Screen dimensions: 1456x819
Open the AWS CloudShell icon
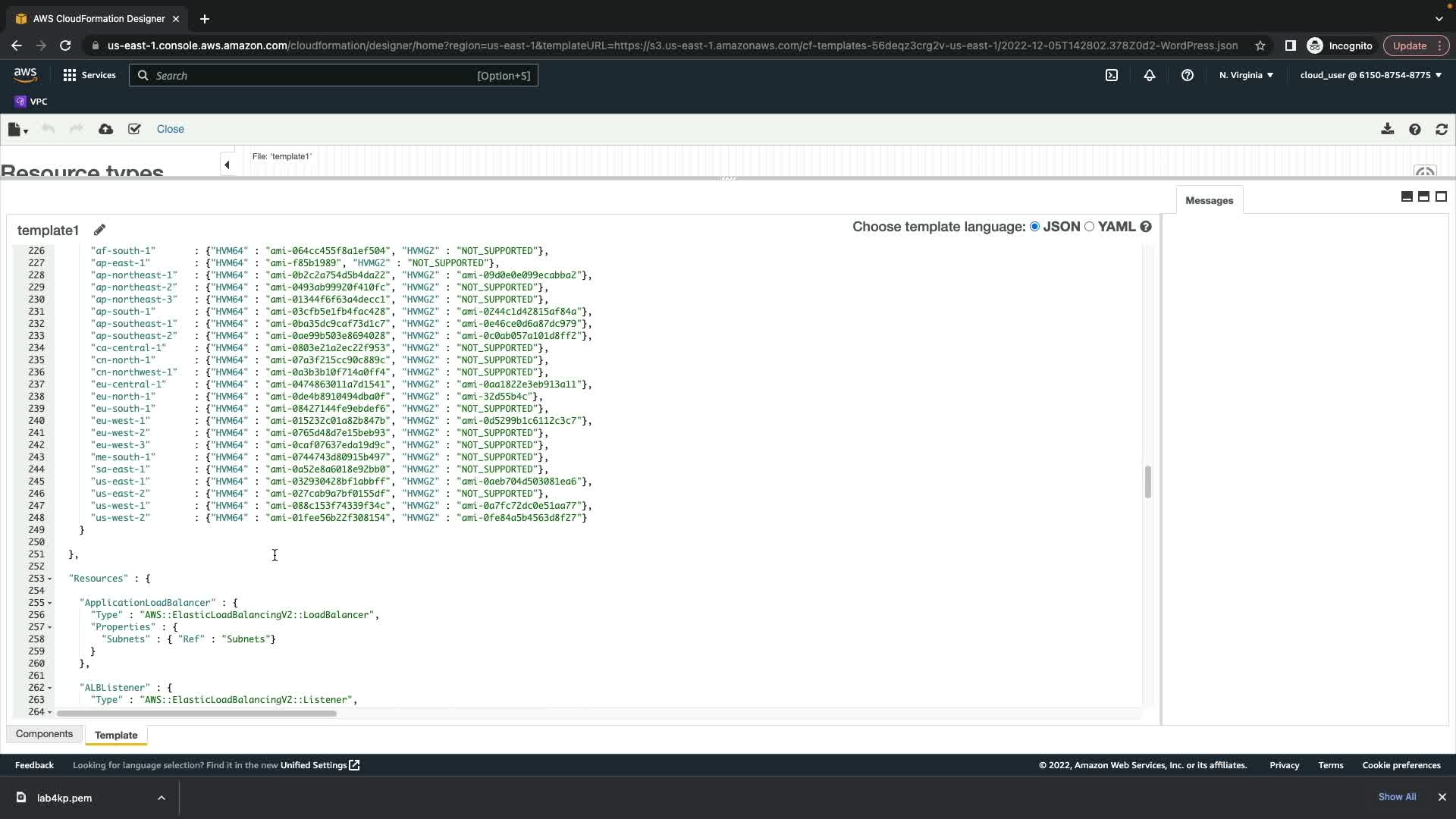[1111, 75]
